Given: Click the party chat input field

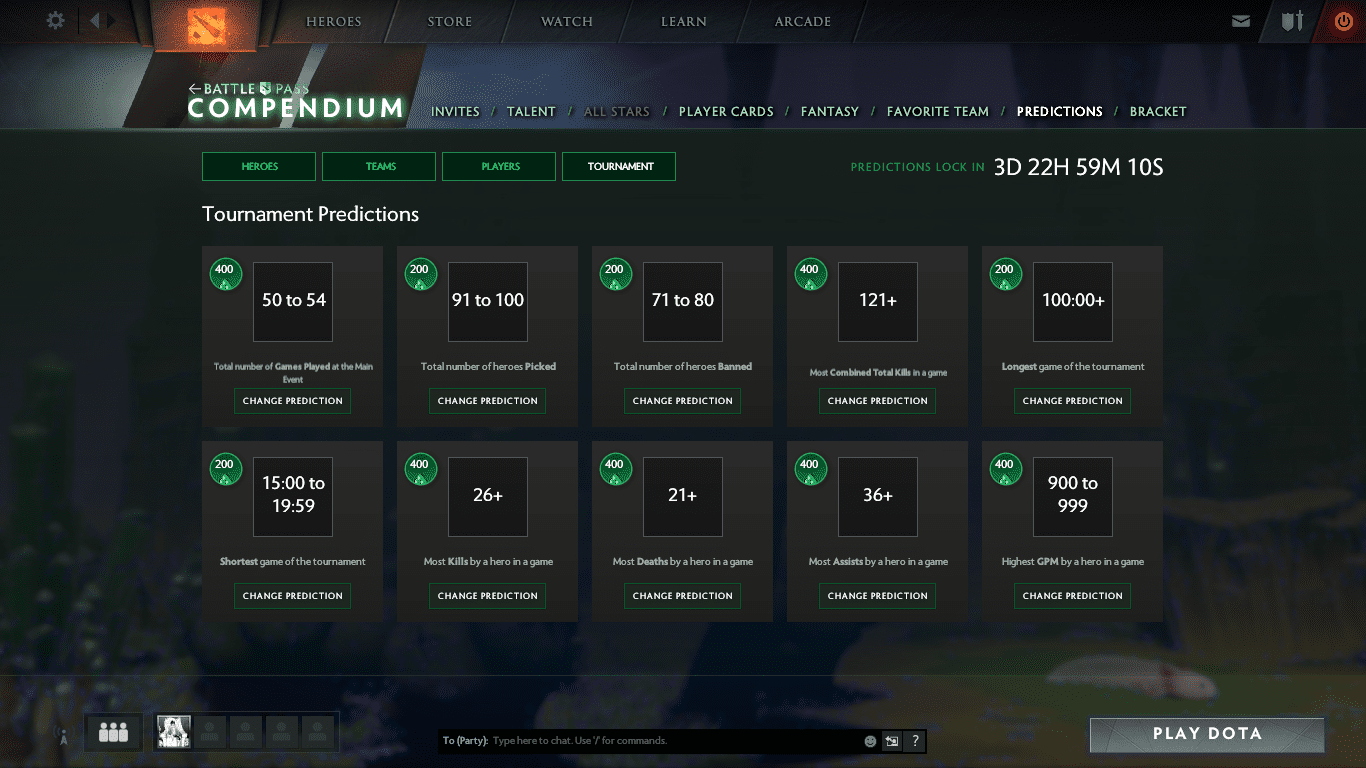Looking at the screenshot, I should click(670, 741).
